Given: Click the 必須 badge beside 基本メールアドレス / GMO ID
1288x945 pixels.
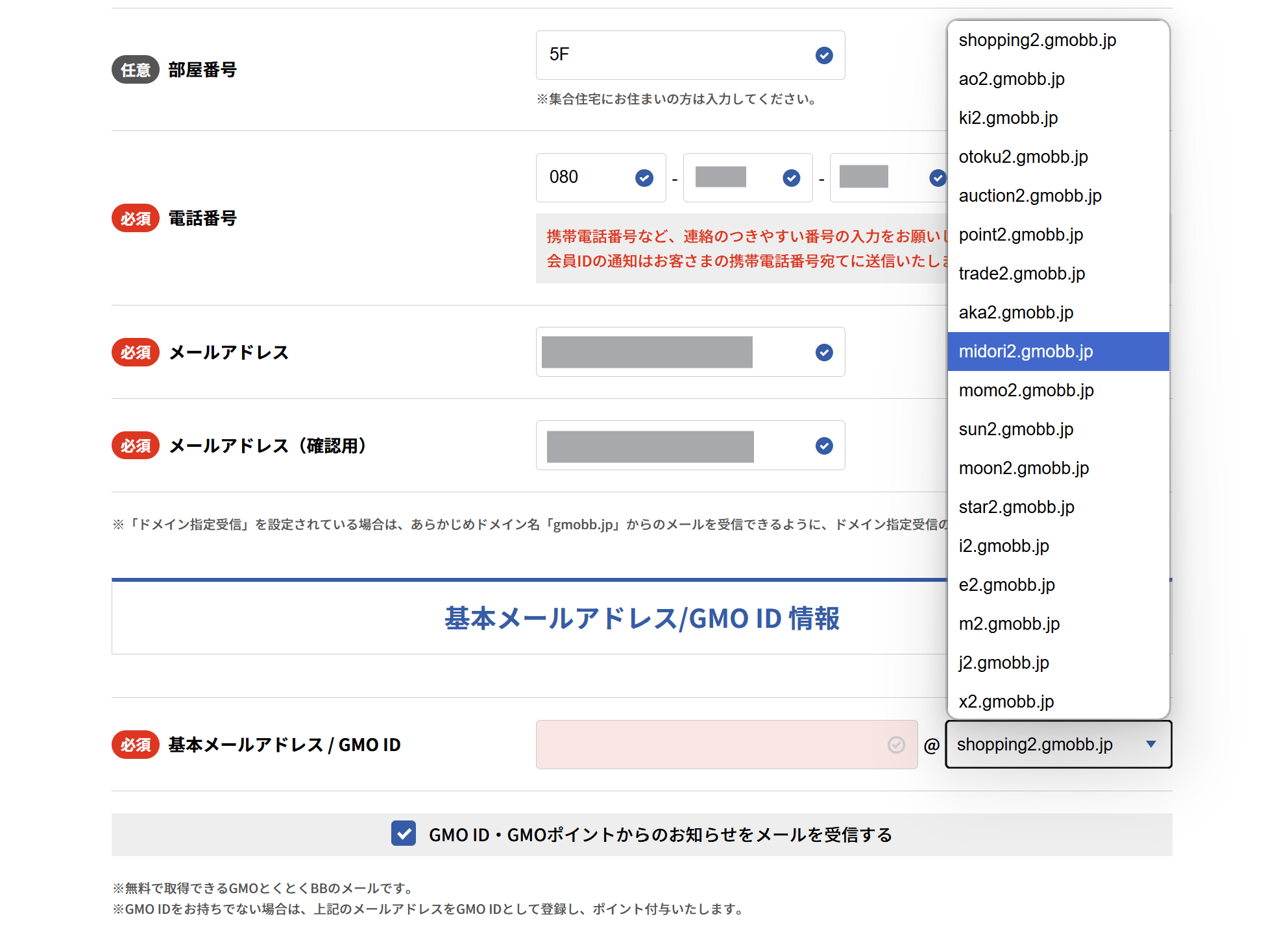Looking at the screenshot, I should click(136, 745).
